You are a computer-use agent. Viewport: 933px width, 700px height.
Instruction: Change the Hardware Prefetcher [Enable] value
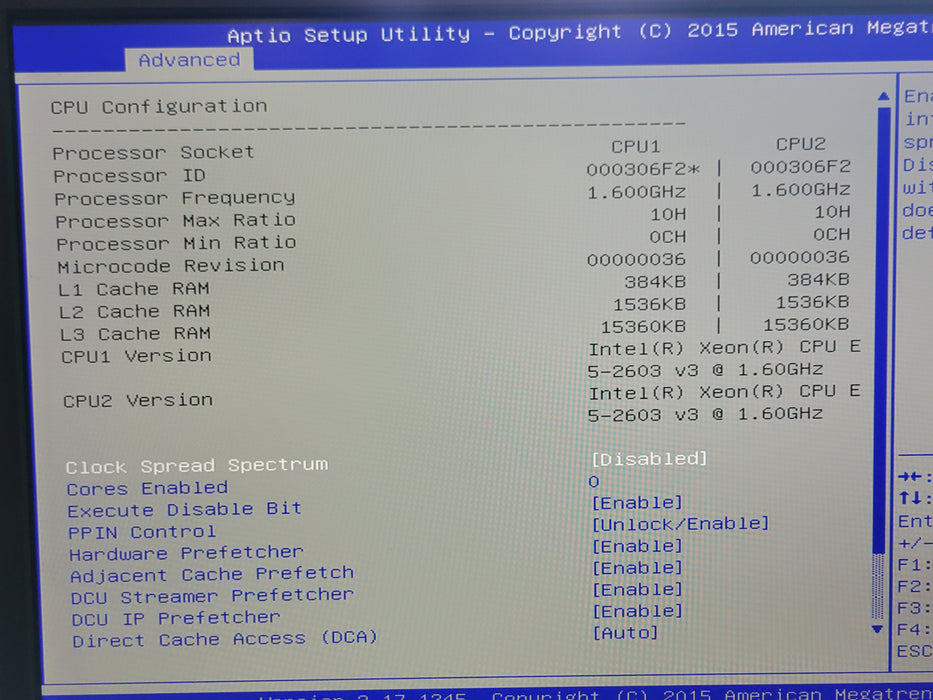(637, 546)
